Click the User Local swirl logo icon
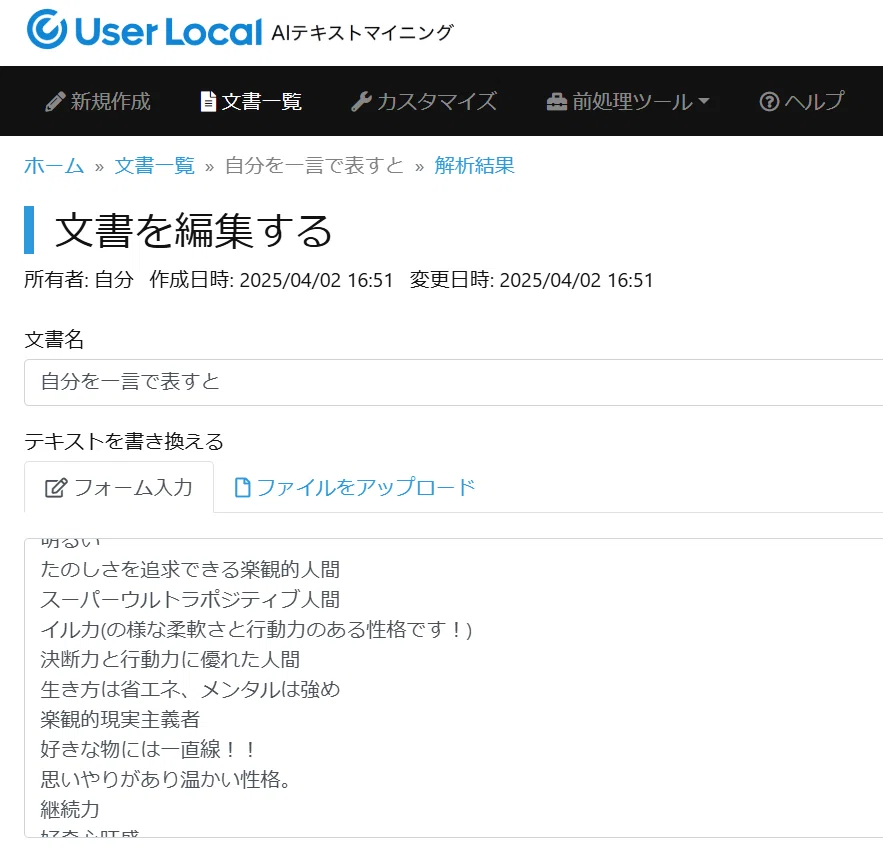Screen dimensions: 883x852 click(x=47, y=29)
